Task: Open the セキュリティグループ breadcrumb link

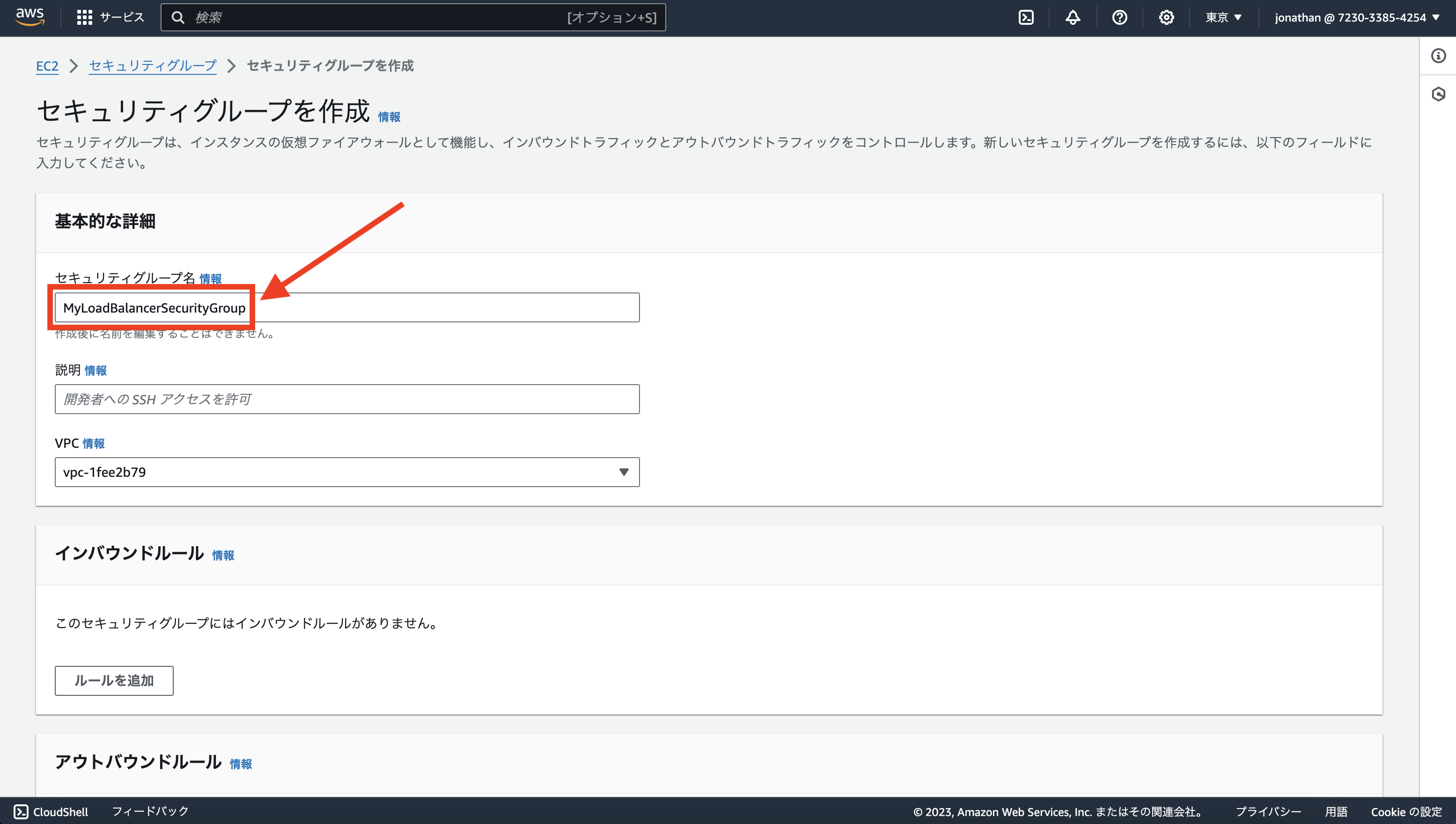Action: [152, 66]
